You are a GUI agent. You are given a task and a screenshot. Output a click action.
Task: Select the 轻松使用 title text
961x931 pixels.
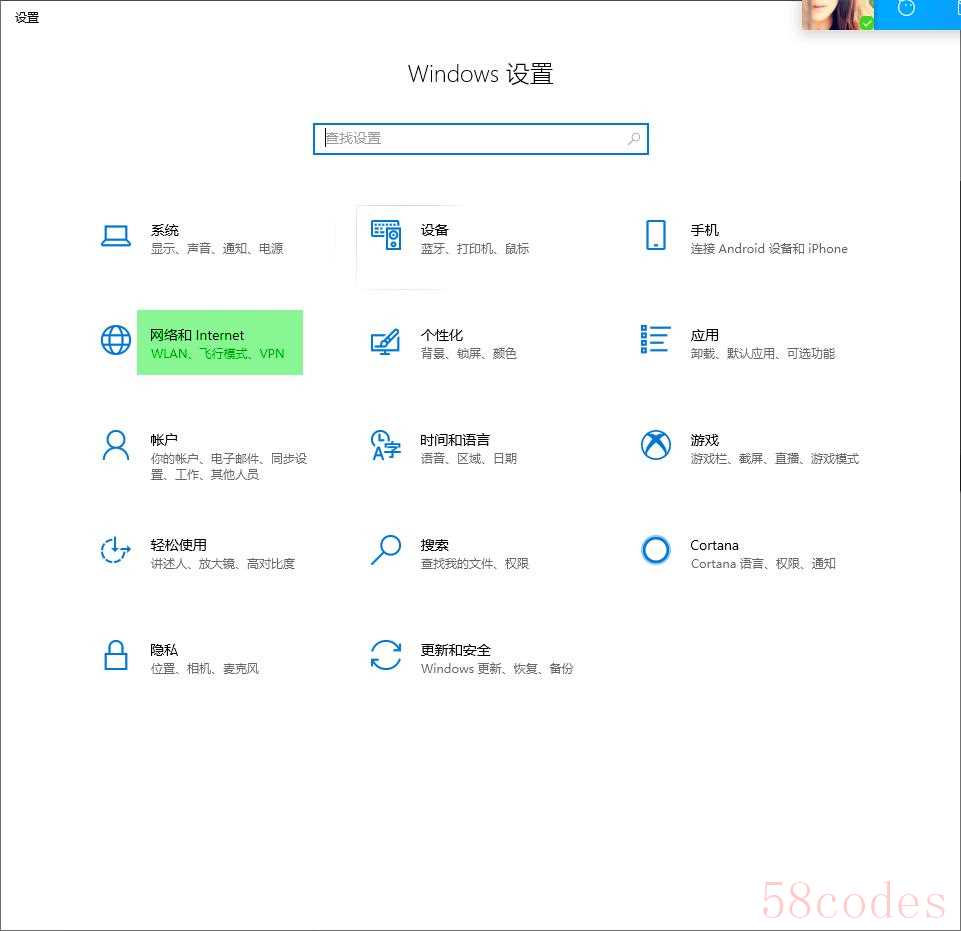click(x=178, y=545)
